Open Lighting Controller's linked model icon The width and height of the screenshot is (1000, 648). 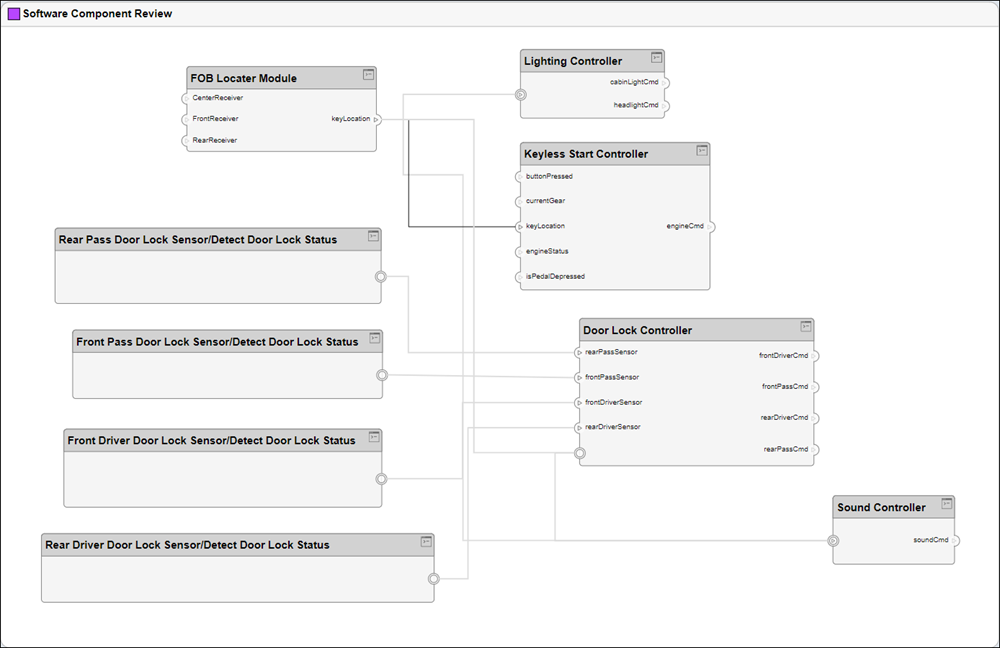(x=657, y=58)
